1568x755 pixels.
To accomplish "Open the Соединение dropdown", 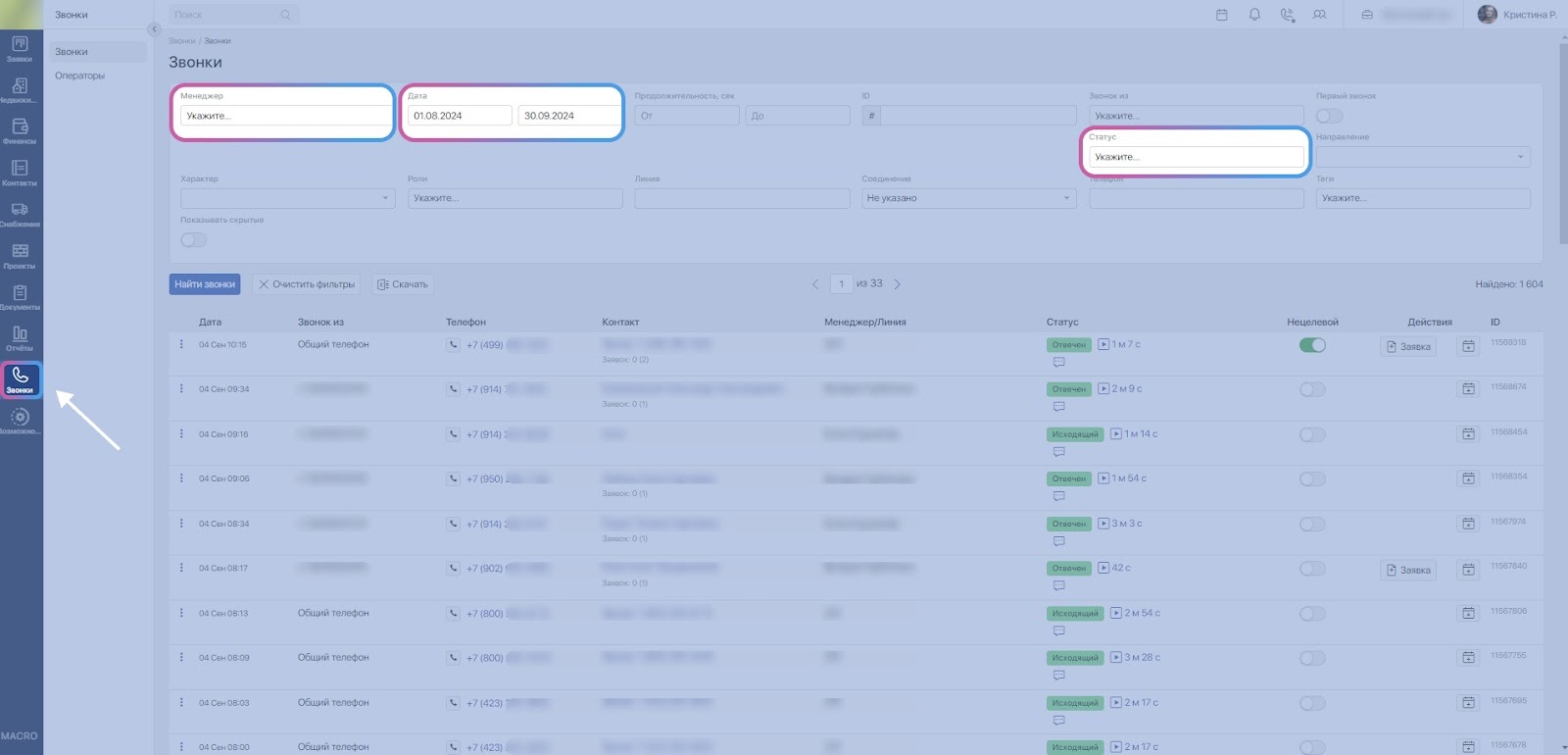I will click(968, 198).
